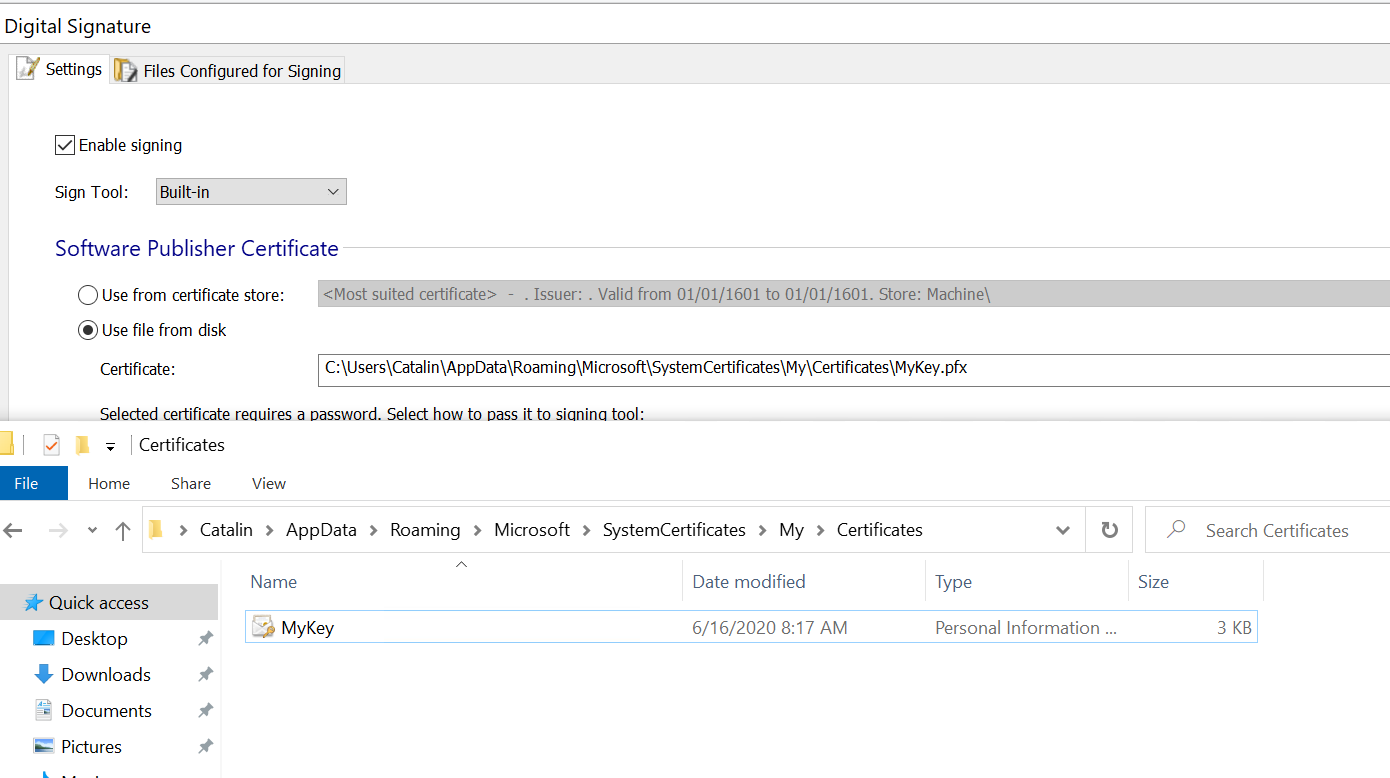
Task: Click the Pictures folder icon
Action: pyautogui.click(x=43, y=746)
